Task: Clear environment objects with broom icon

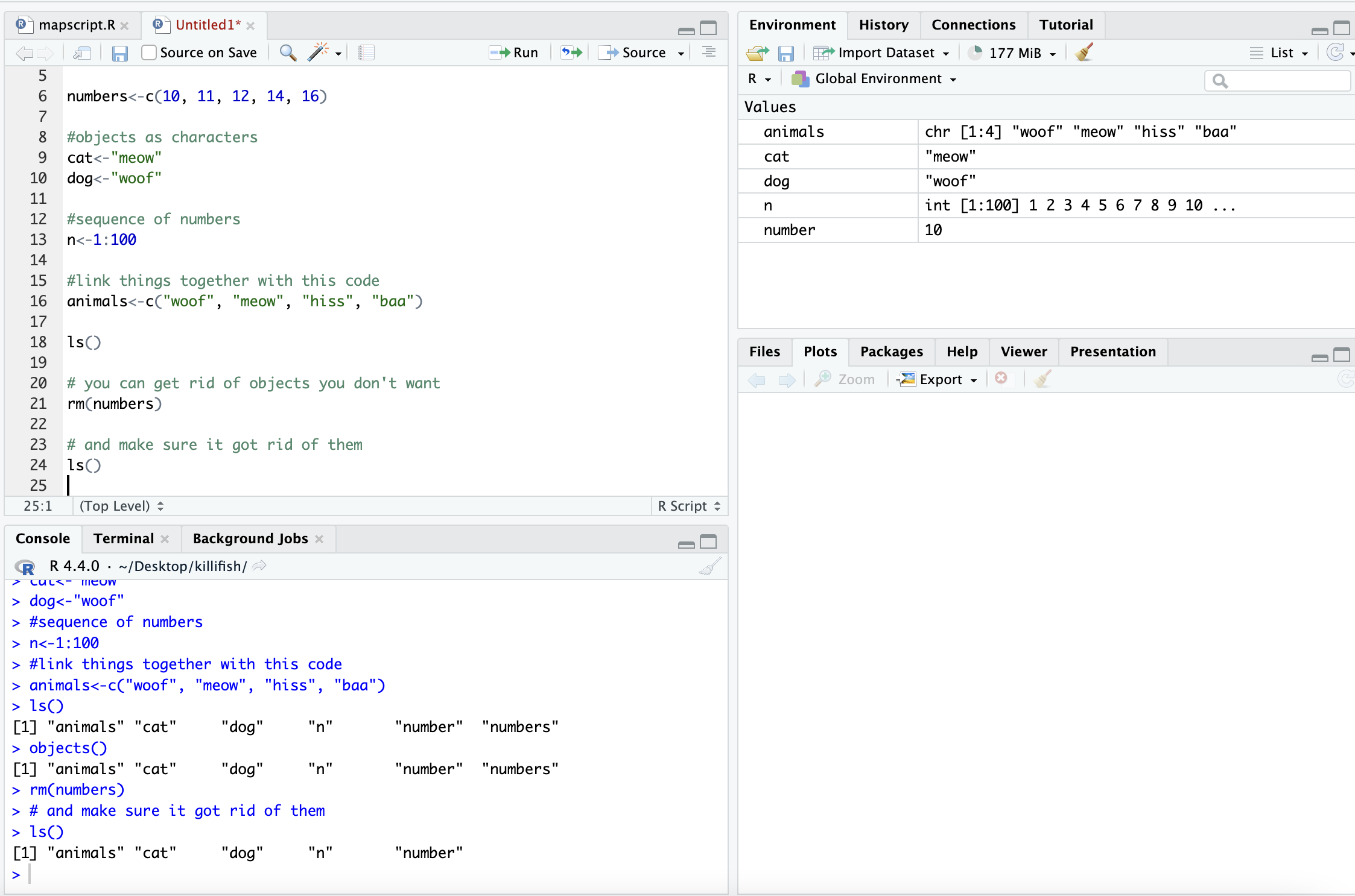Action: click(1084, 52)
